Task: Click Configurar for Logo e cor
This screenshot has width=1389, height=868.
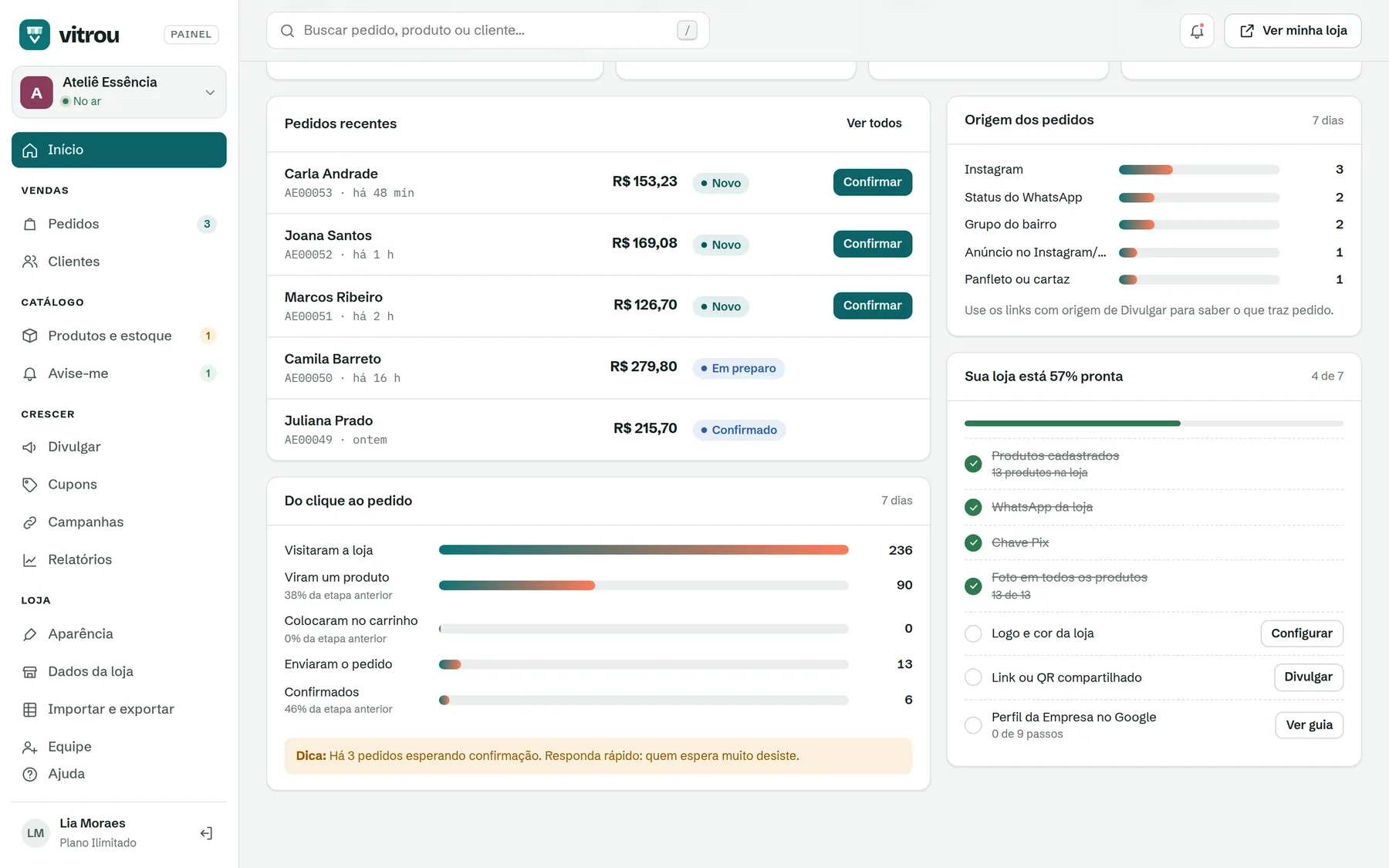Action: (1302, 633)
